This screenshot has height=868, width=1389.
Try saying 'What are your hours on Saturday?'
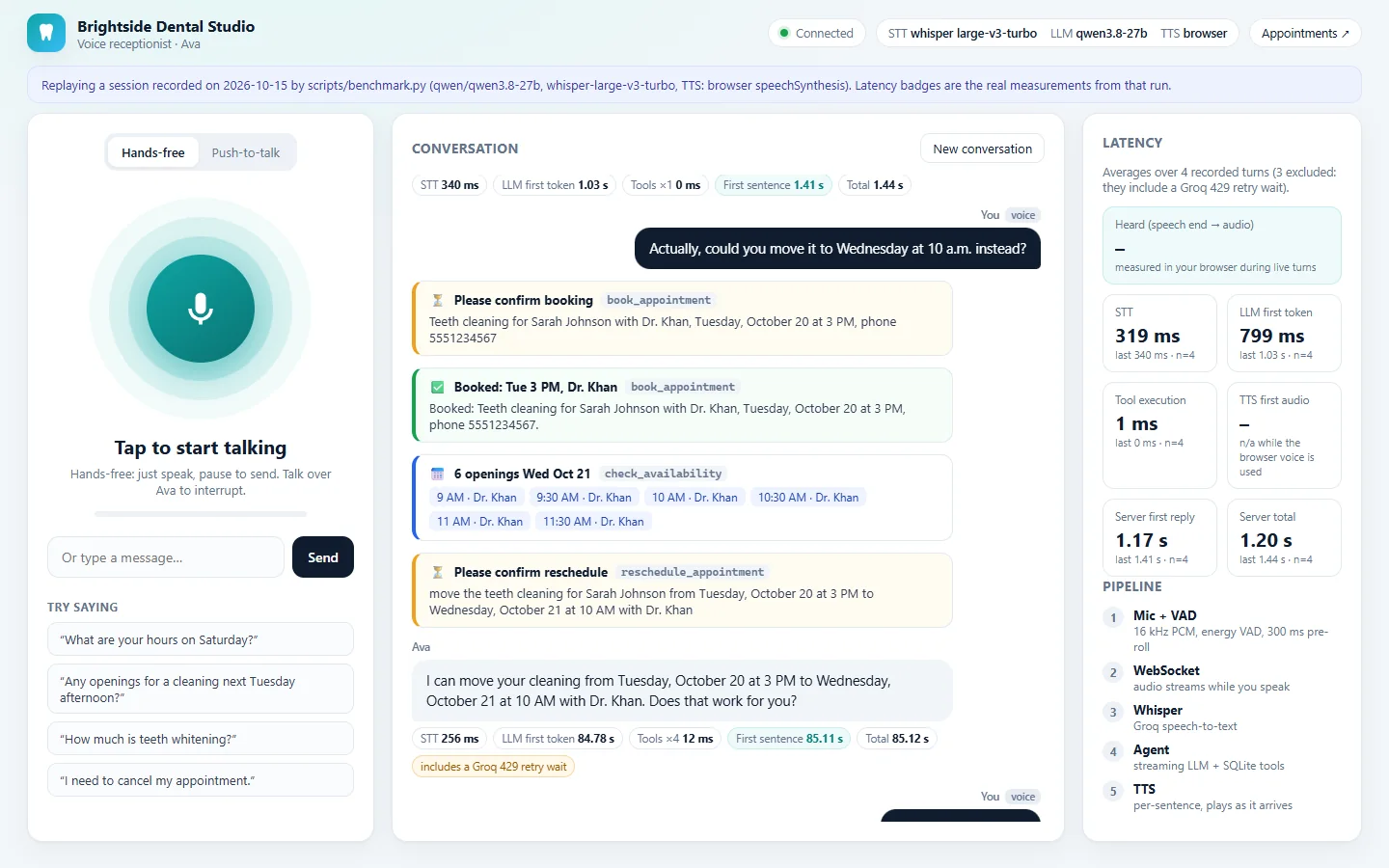(201, 639)
